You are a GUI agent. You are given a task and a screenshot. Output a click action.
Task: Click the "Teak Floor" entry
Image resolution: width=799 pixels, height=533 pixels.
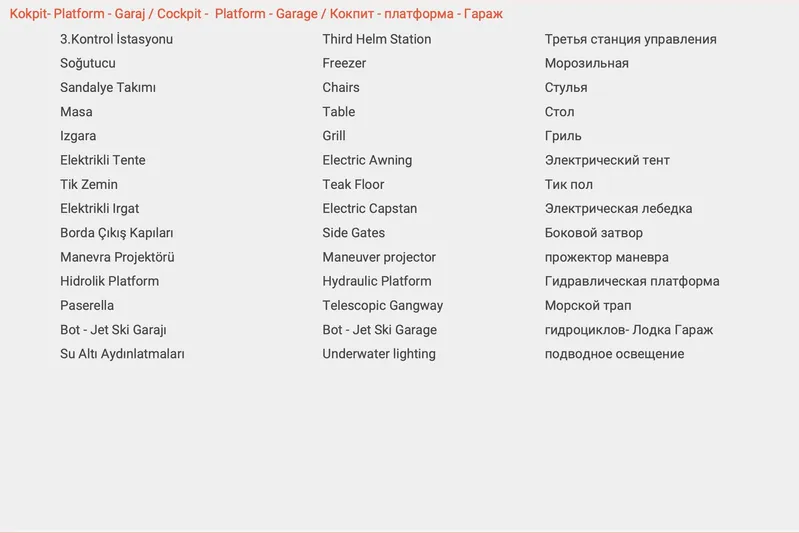353,184
